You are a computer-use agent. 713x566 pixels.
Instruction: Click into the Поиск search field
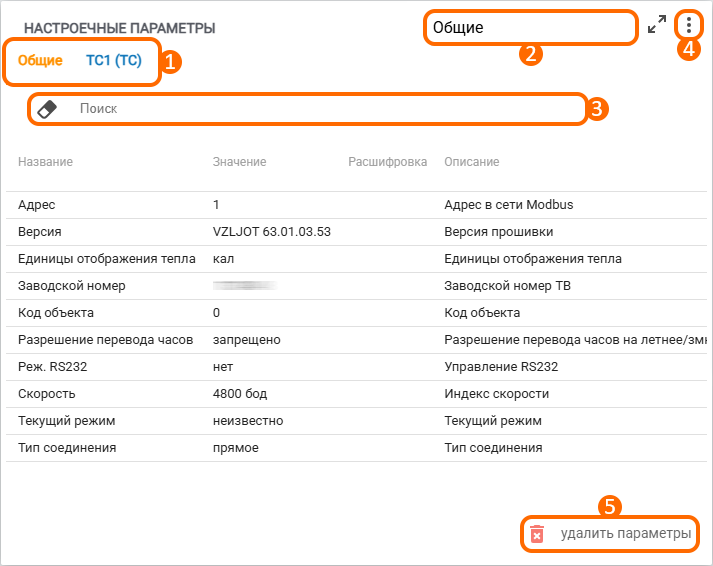click(x=320, y=108)
